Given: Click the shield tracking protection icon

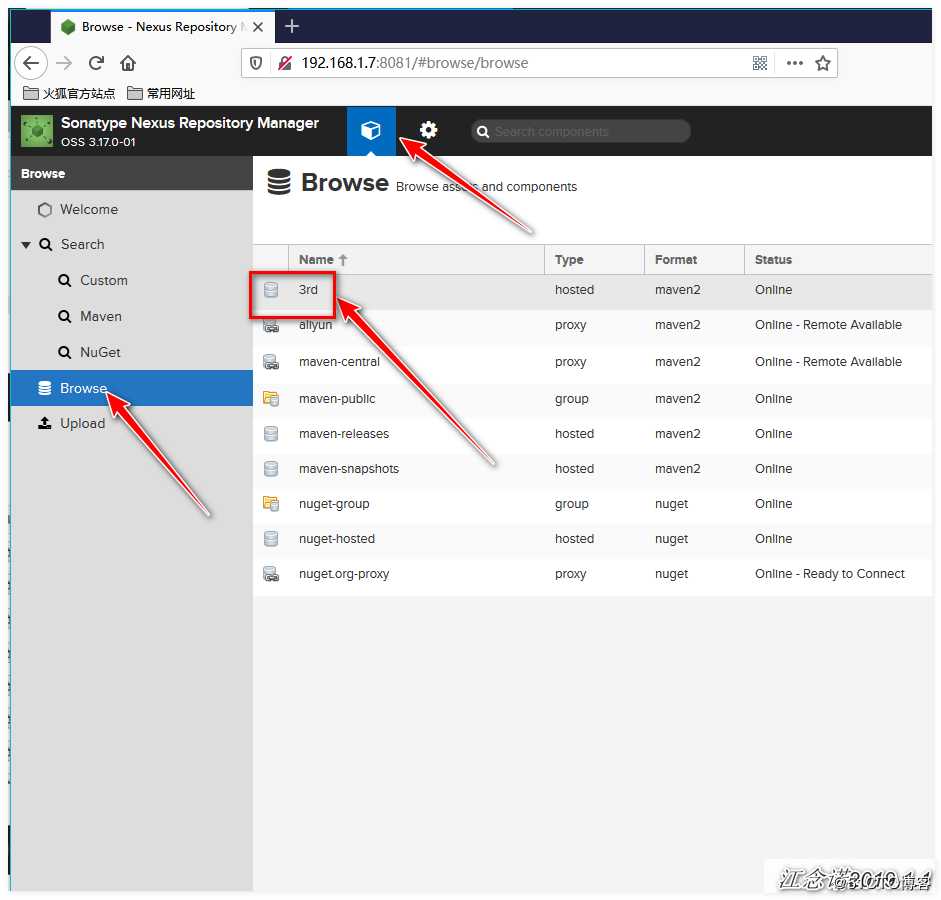Looking at the screenshot, I should coord(256,62).
